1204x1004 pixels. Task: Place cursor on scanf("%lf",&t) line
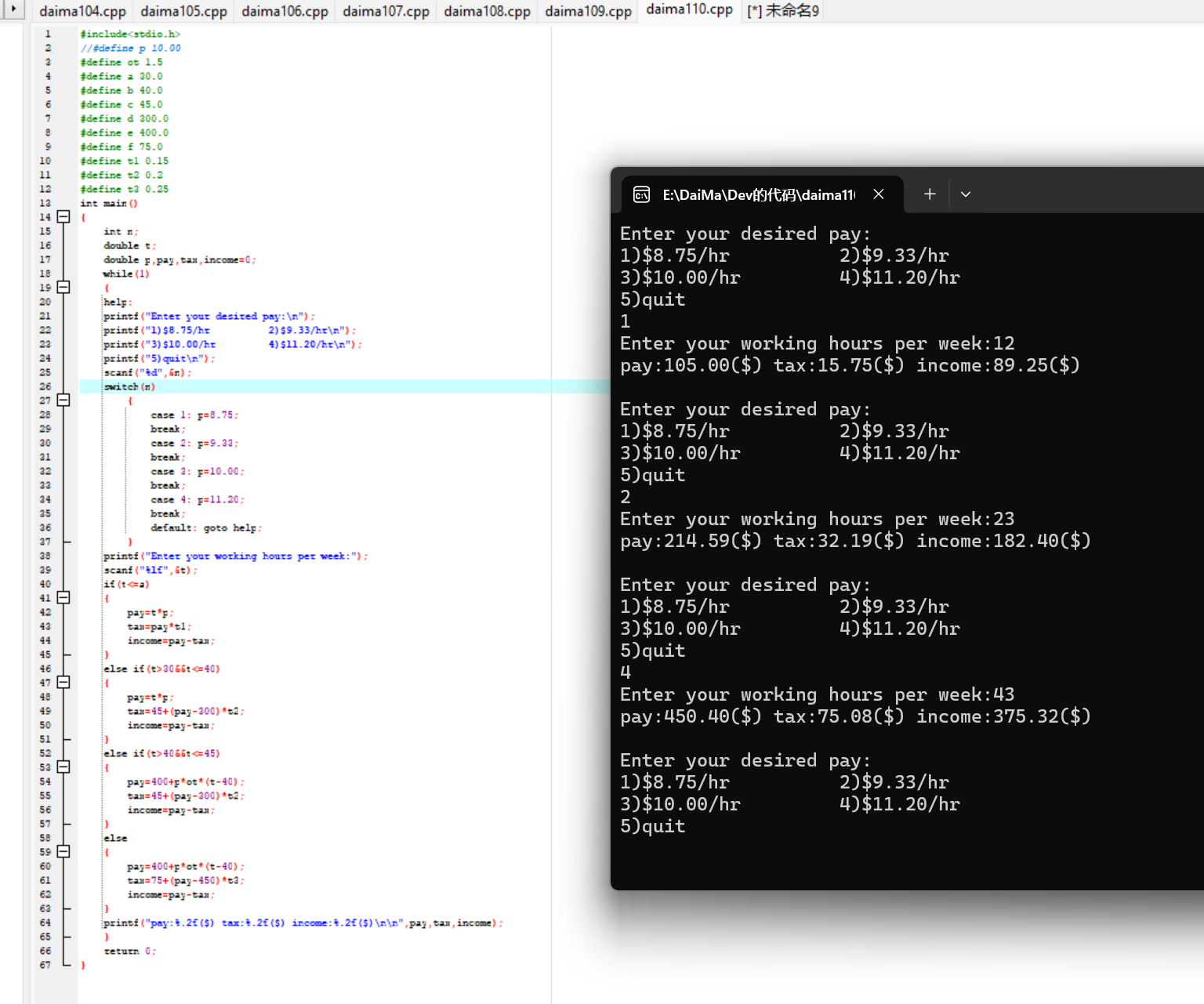150,570
